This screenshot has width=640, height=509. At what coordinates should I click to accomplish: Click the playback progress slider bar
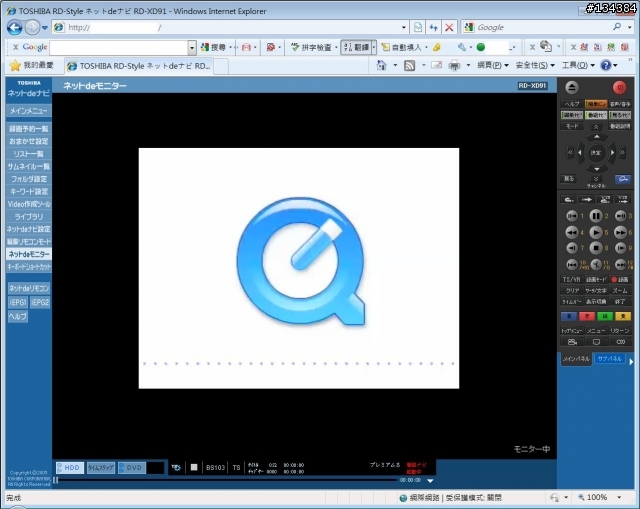coord(226,480)
